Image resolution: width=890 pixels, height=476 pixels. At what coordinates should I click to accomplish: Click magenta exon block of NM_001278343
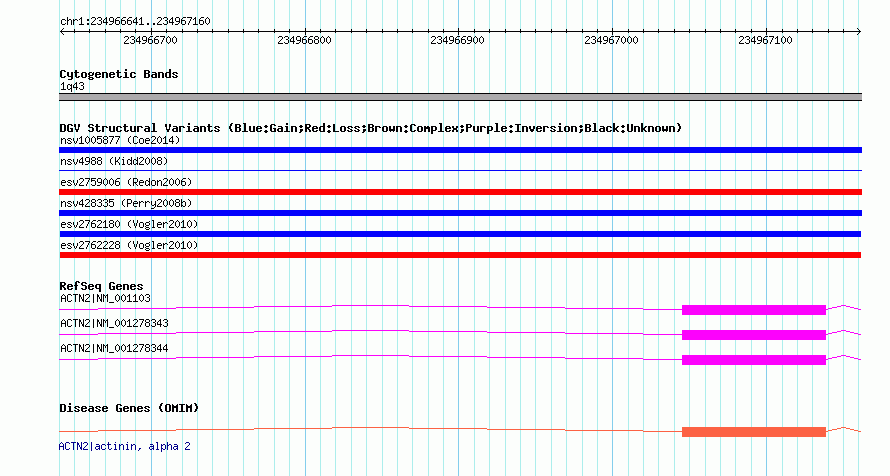click(754, 335)
